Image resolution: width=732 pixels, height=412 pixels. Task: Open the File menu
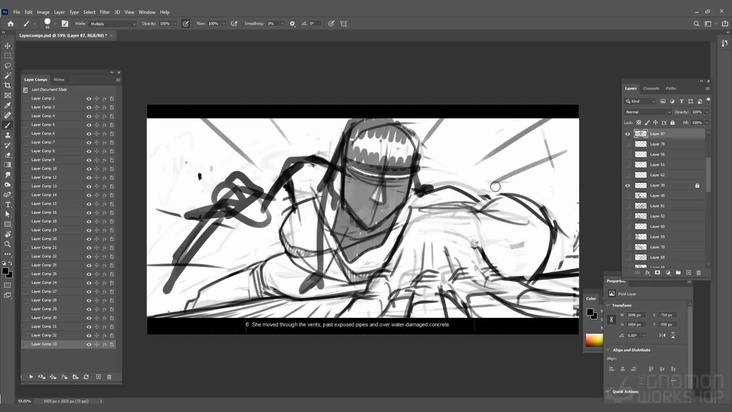(x=16, y=12)
